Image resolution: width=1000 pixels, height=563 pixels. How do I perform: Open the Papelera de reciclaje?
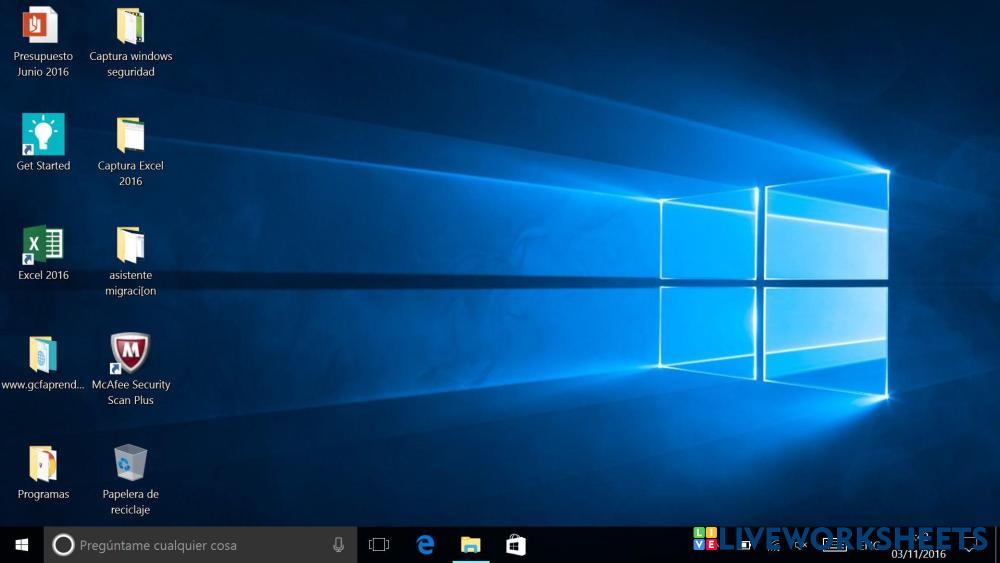point(130,463)
